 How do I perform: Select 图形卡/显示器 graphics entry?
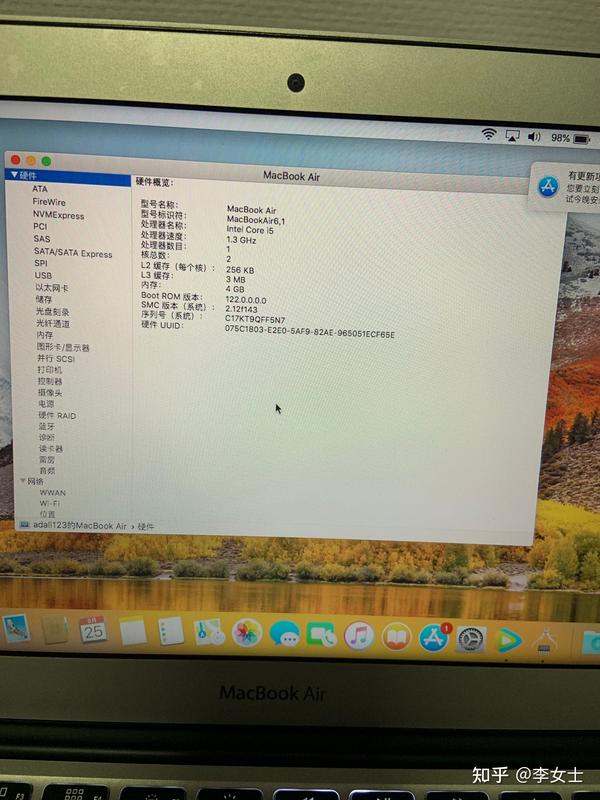63,347
